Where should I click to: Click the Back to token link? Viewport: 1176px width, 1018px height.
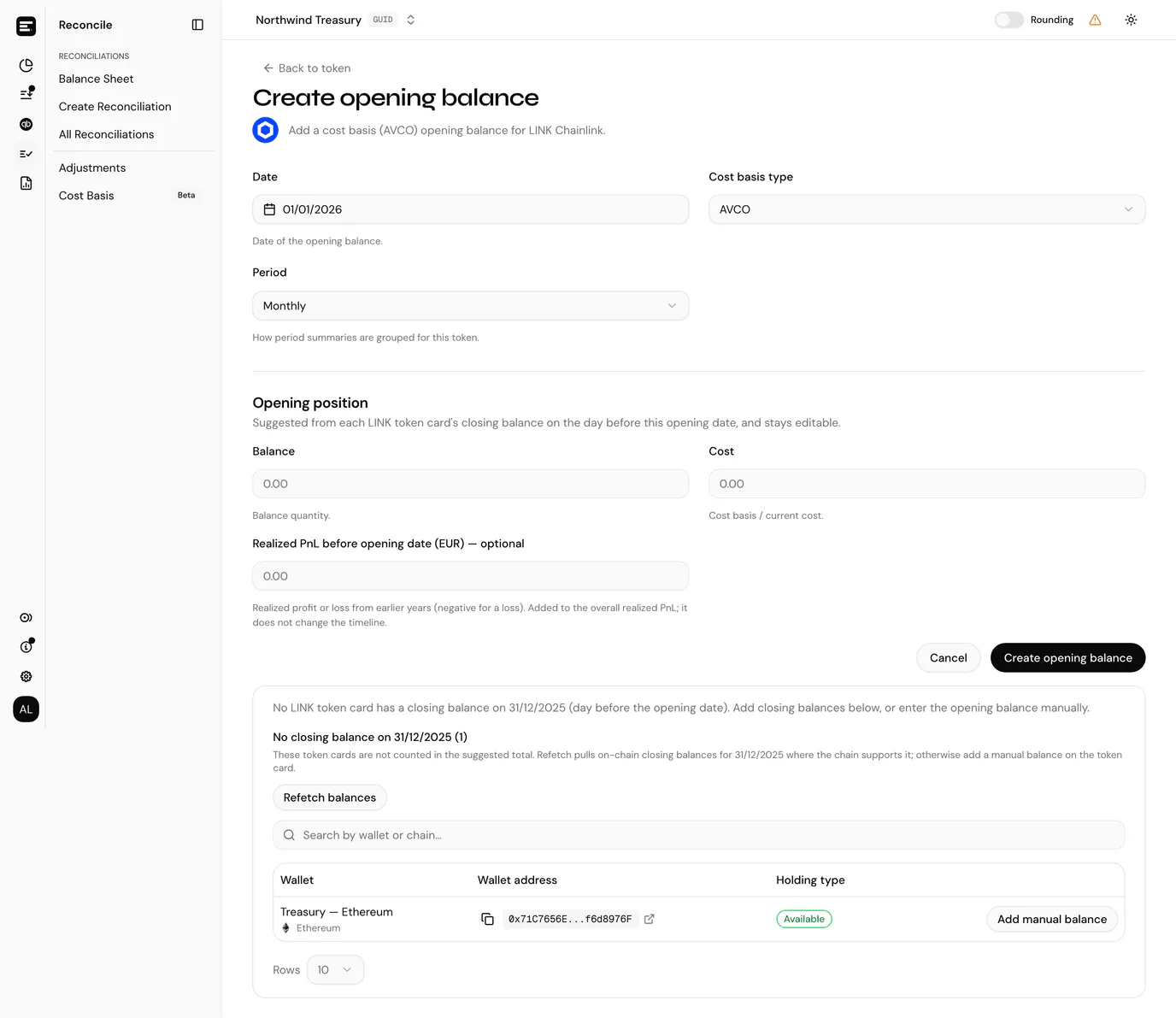307,68
